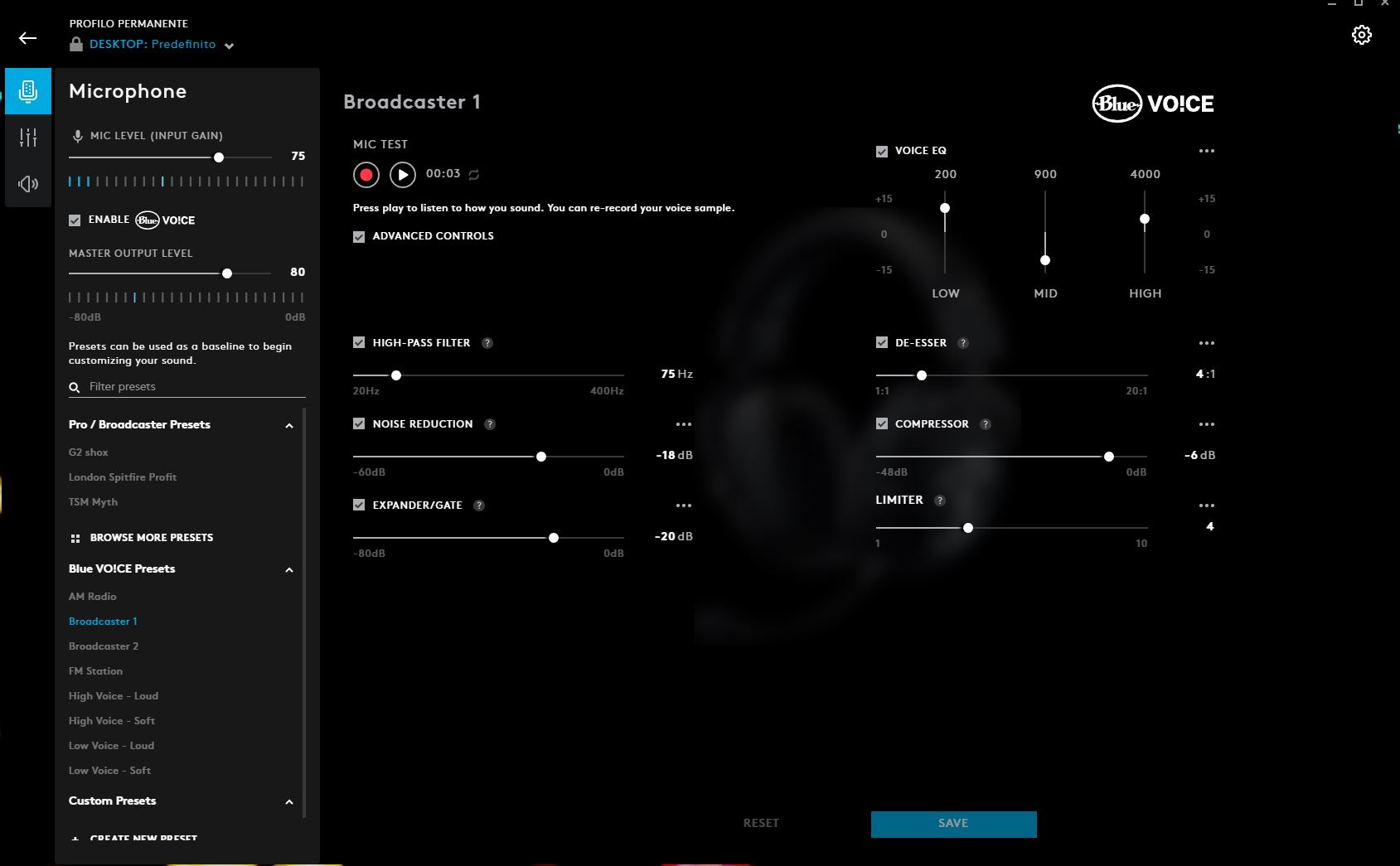Open the Acoustics speaker tab icon

[28, 184]
